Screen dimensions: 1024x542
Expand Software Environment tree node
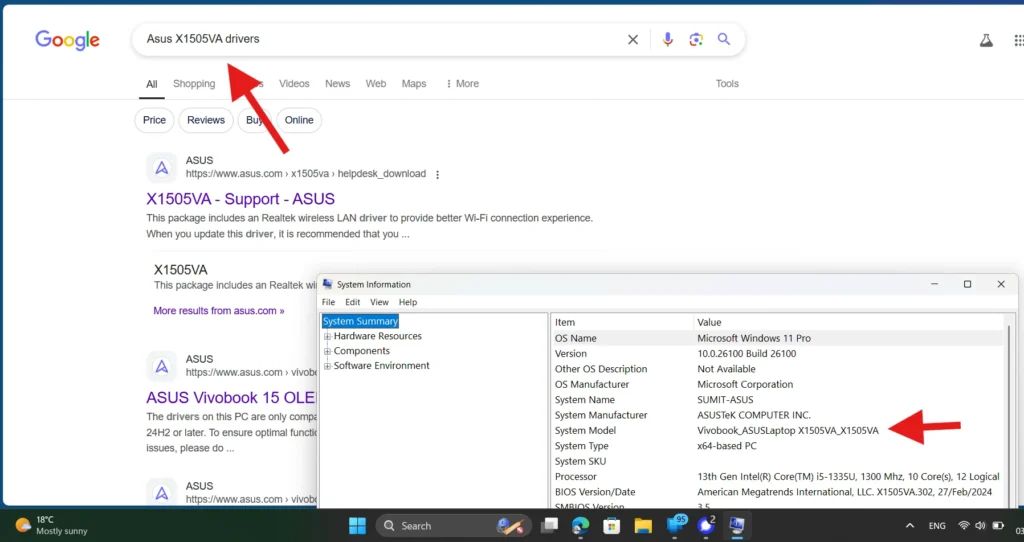(x=327, y=366)
